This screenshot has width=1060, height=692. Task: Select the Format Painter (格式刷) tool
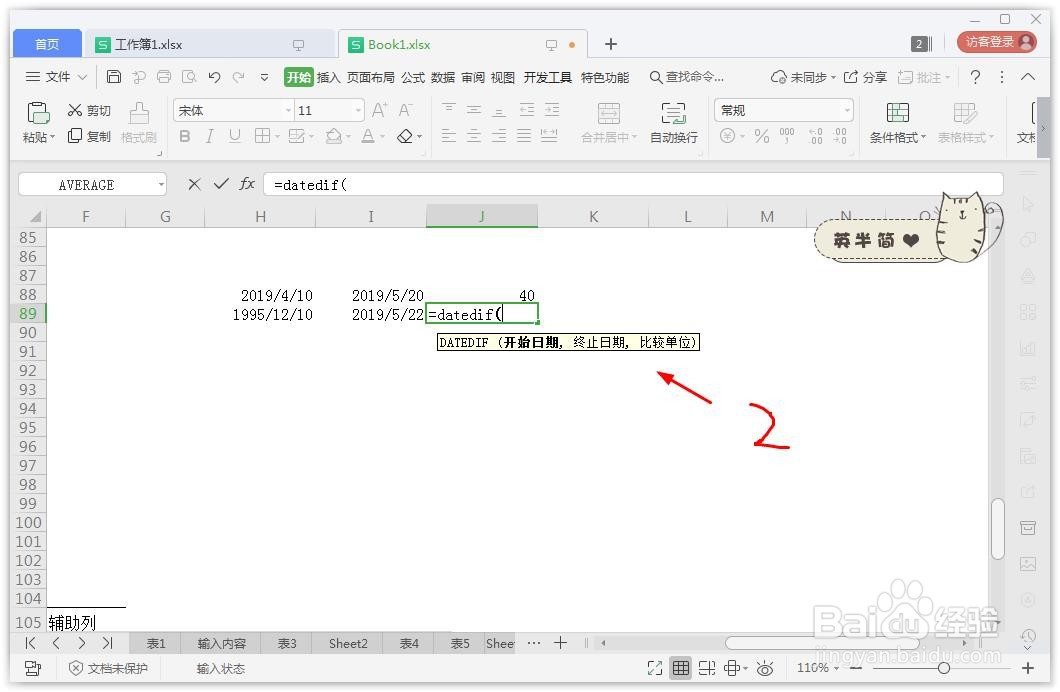[137, 122]
